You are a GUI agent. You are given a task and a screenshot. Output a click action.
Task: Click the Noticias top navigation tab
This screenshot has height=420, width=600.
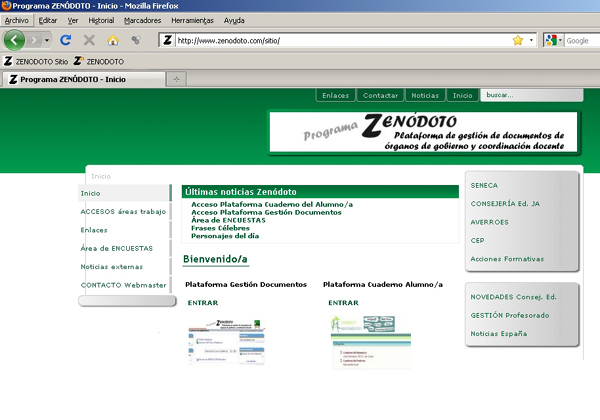425,95
